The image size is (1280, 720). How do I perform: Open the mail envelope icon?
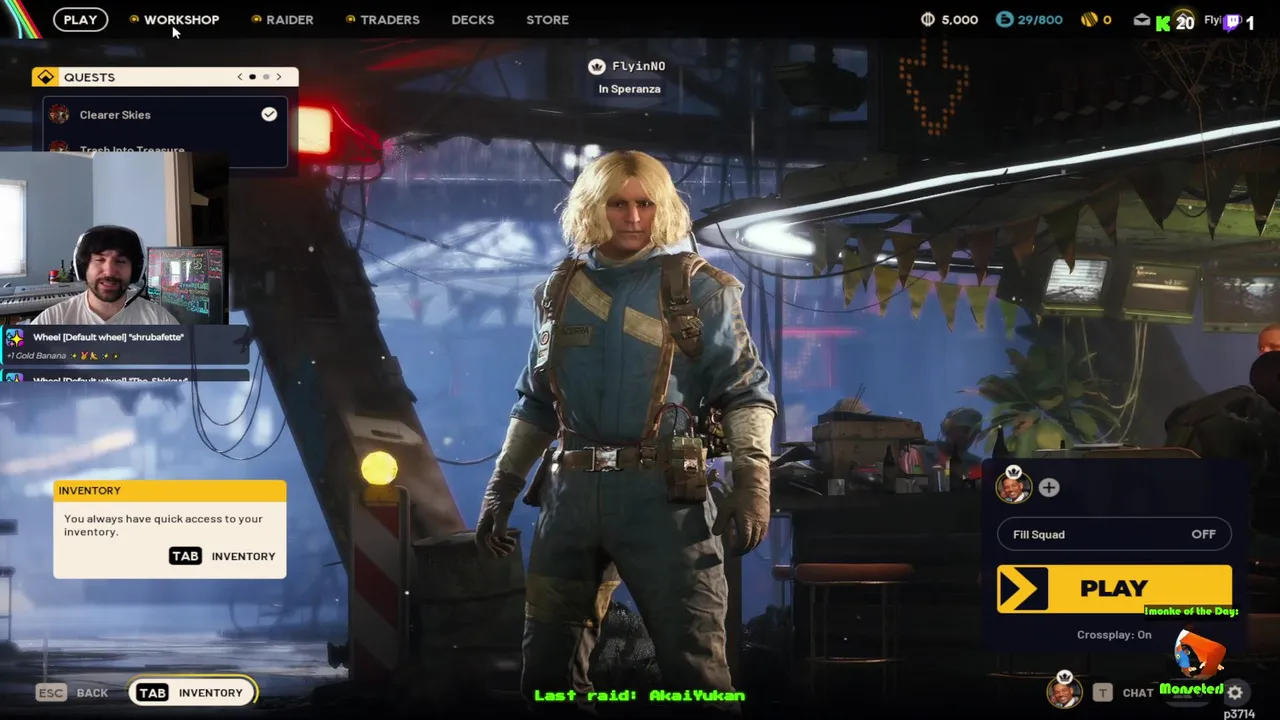coord(1141,19)
